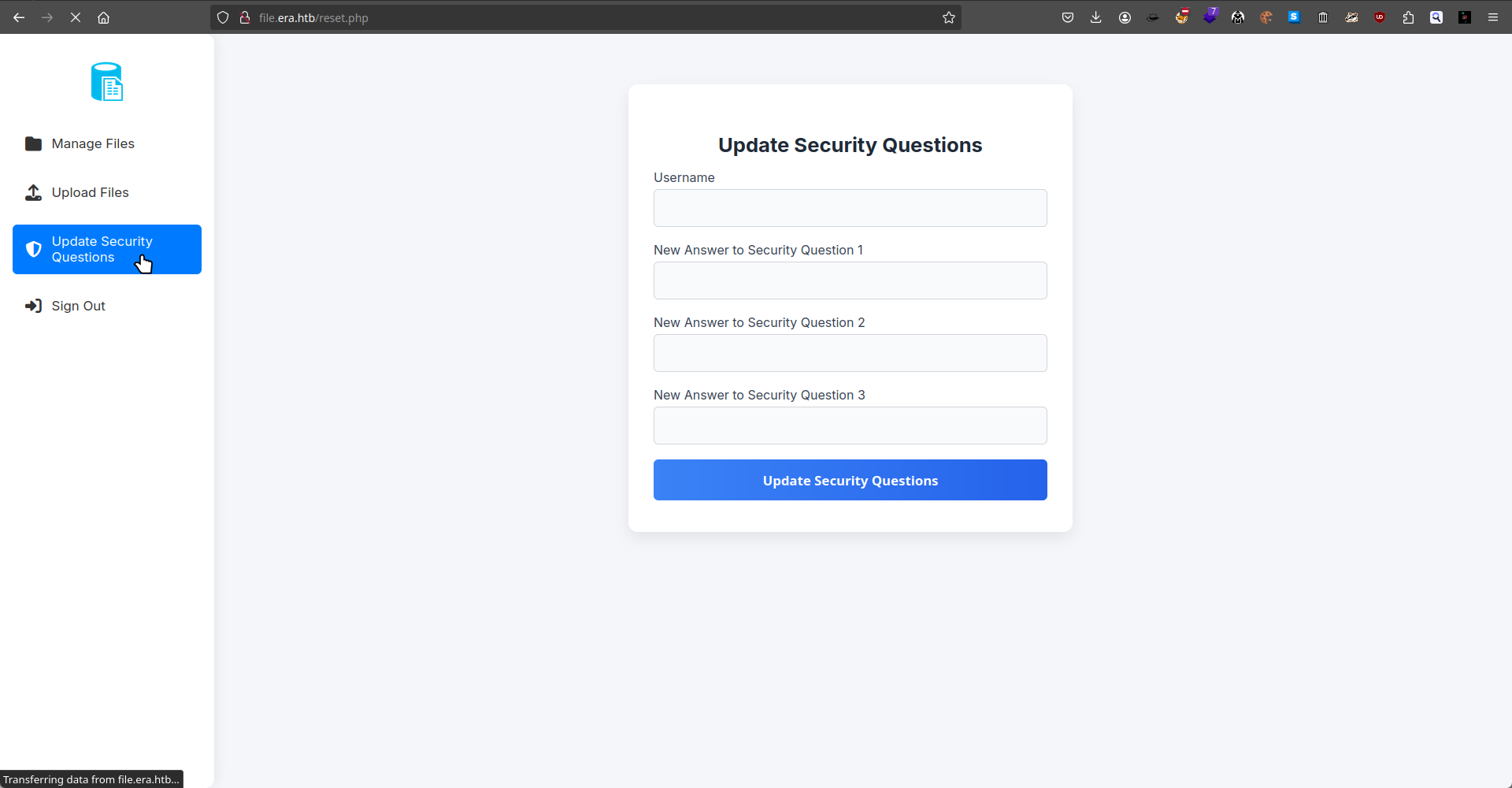Click the Security Question 1 answer field
This screenshot has height=788, width=1512.
click(x=850, y=281)
